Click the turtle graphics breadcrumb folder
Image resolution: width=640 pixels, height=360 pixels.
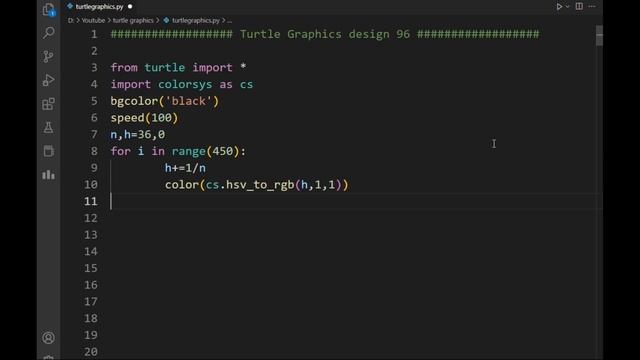coord(133,20)
